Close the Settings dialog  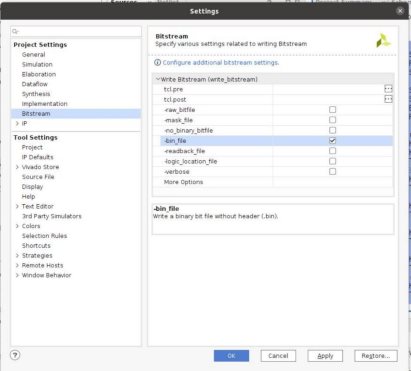(400, 11)
